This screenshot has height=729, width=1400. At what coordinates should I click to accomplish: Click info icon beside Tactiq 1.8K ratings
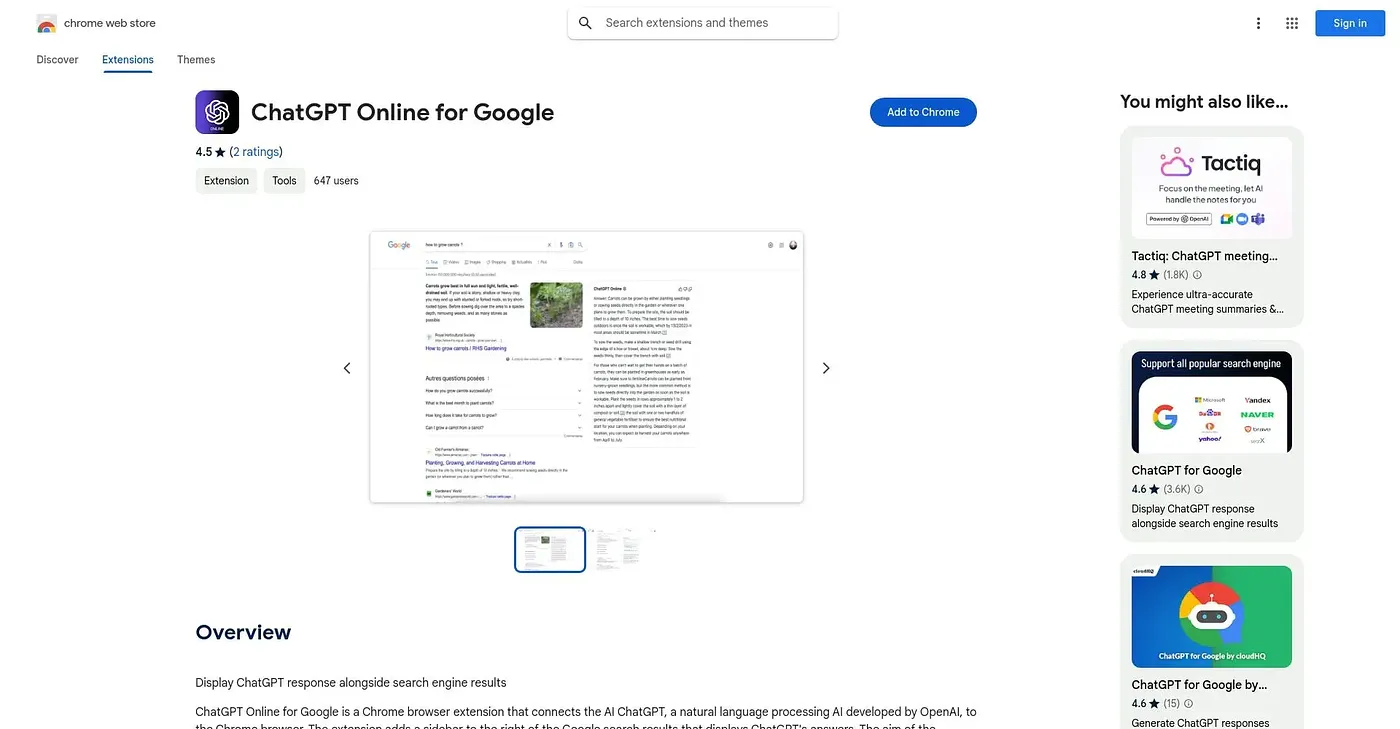1197,275
